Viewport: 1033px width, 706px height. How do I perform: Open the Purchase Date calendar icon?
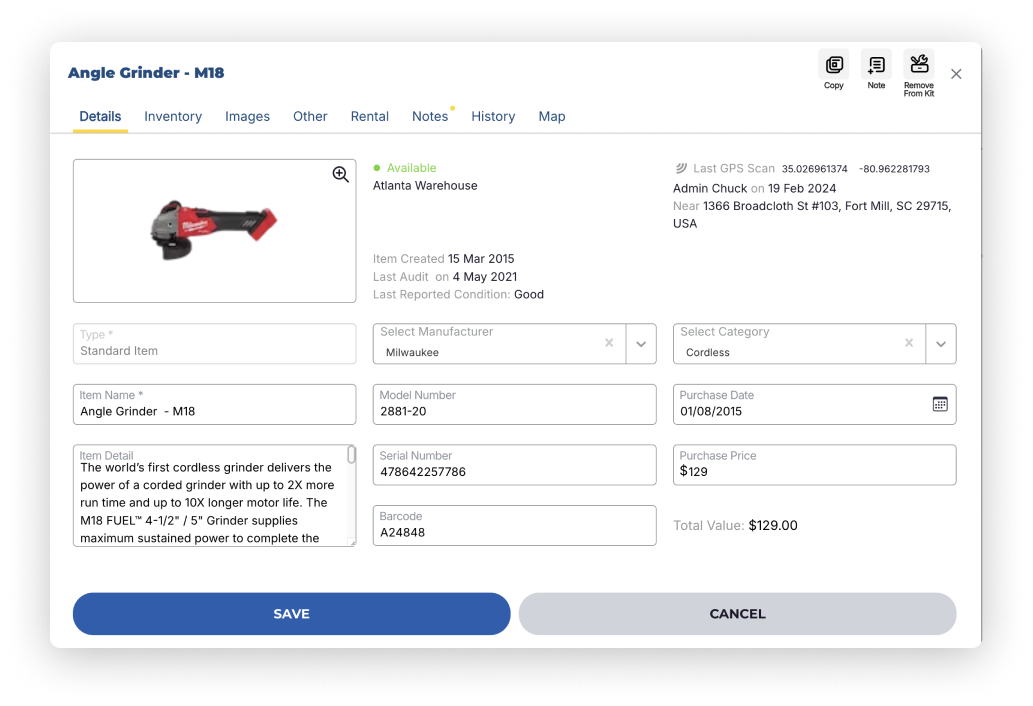pyautogui.click(x=940, y=404)
